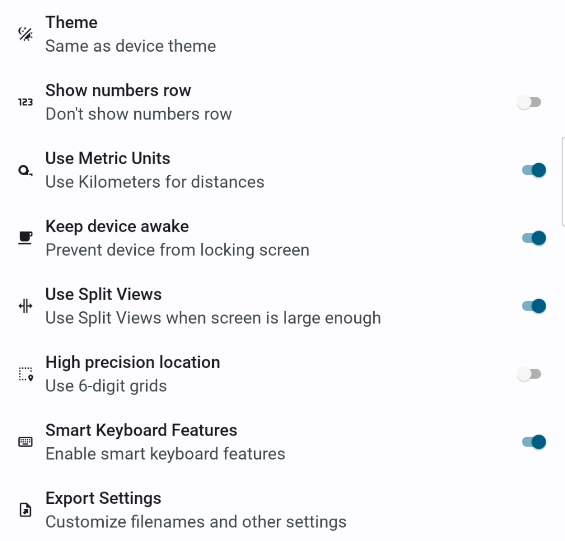The width and height of the screenshot is (565, 541).
Task: Click the scrollbar handle at right edge
Action: click(x=563, y=181)
